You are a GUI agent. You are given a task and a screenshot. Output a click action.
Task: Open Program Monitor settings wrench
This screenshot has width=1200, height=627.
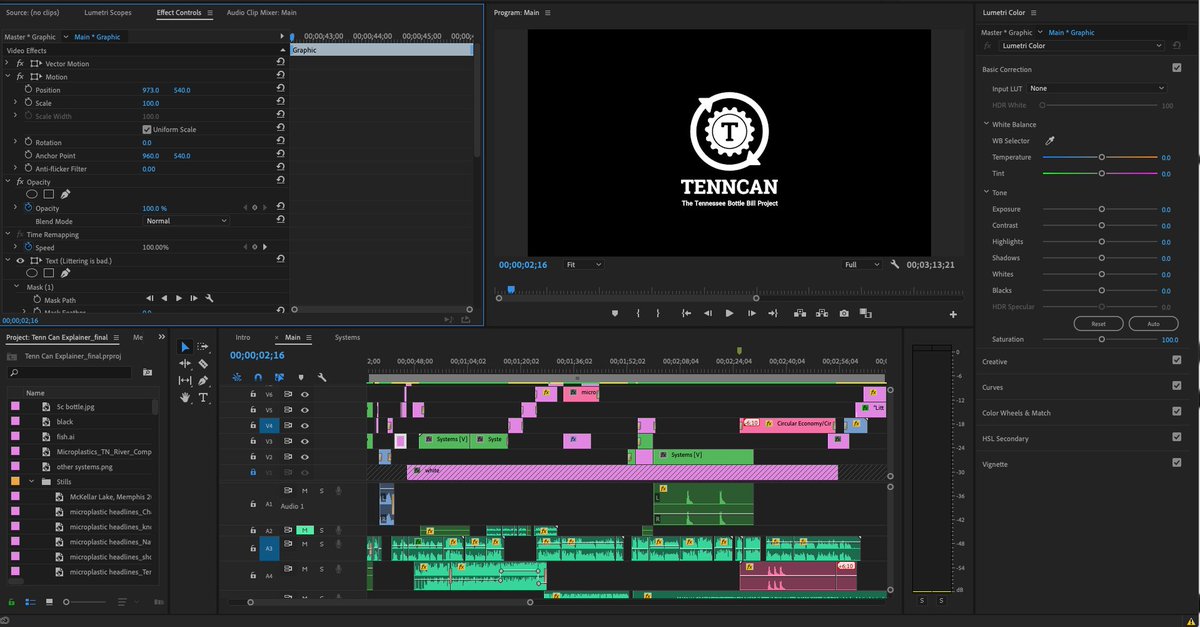(x=894, y=264)
